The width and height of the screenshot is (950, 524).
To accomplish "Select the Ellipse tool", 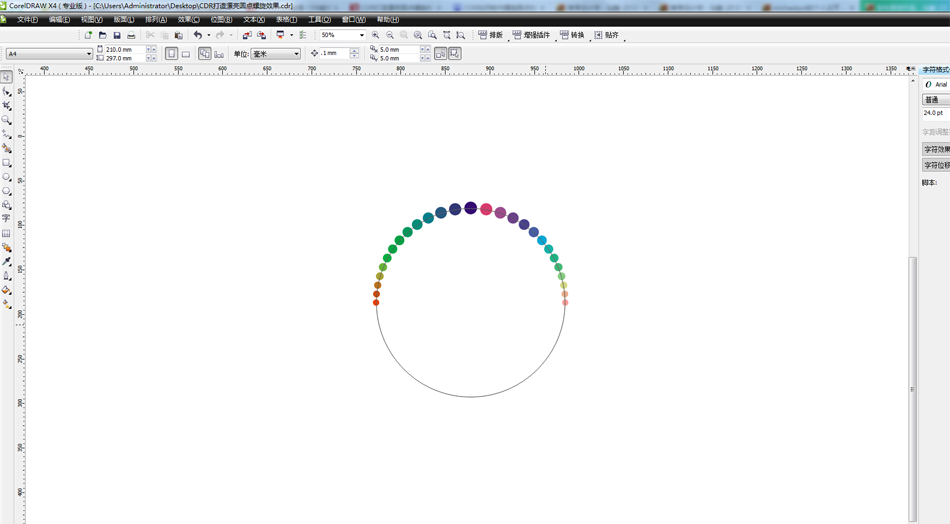I will [6, 177].
